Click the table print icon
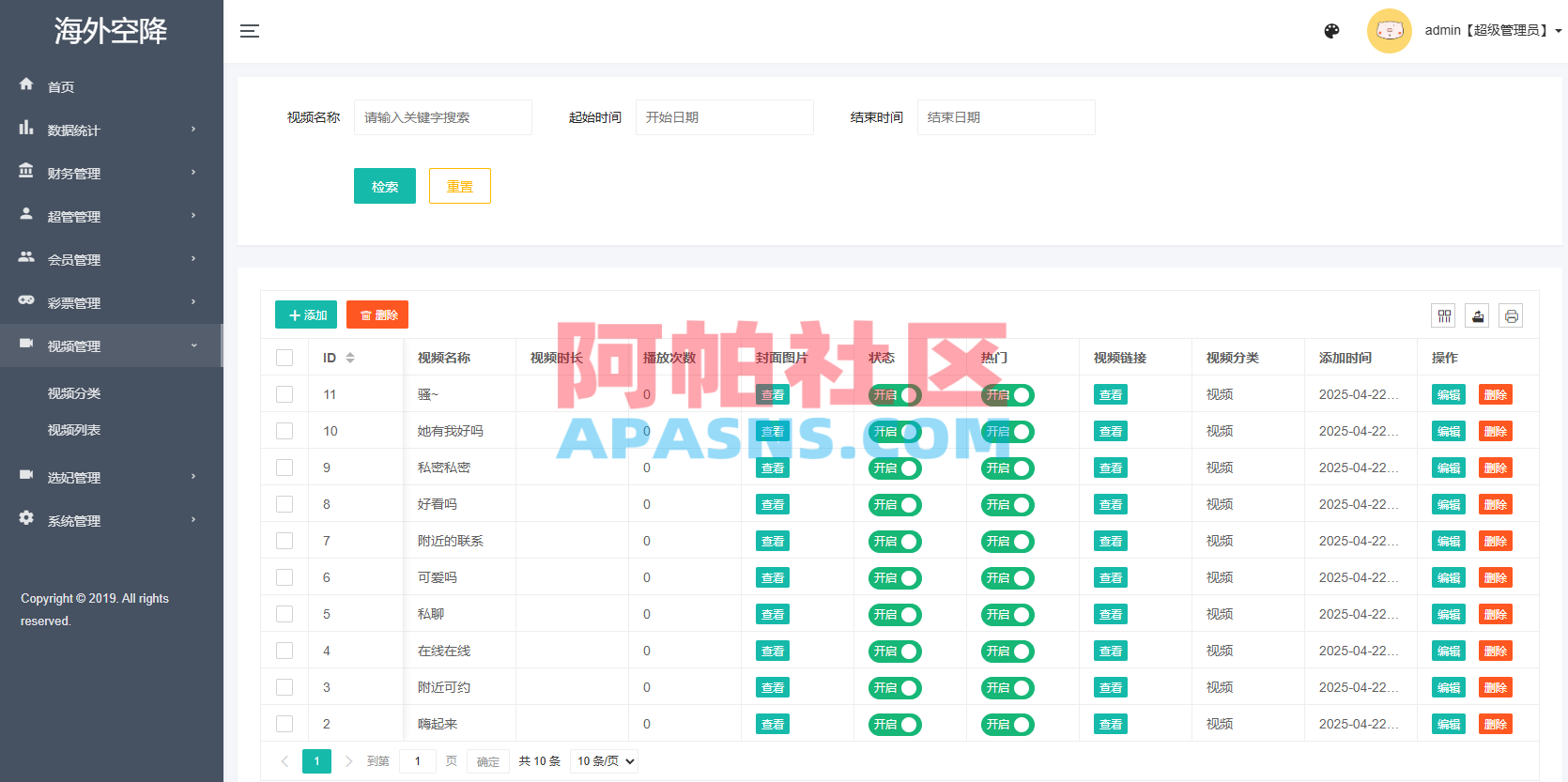Viewport: 1568px width, 782px height. (1511, 315)
